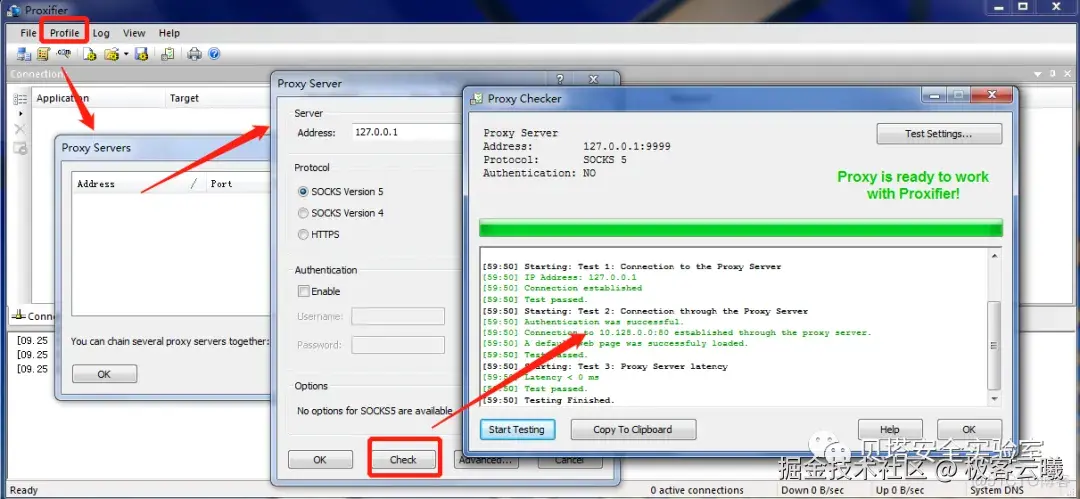The image size is (1080, 499).
Task: Open the Help menu
Action: 169,33
